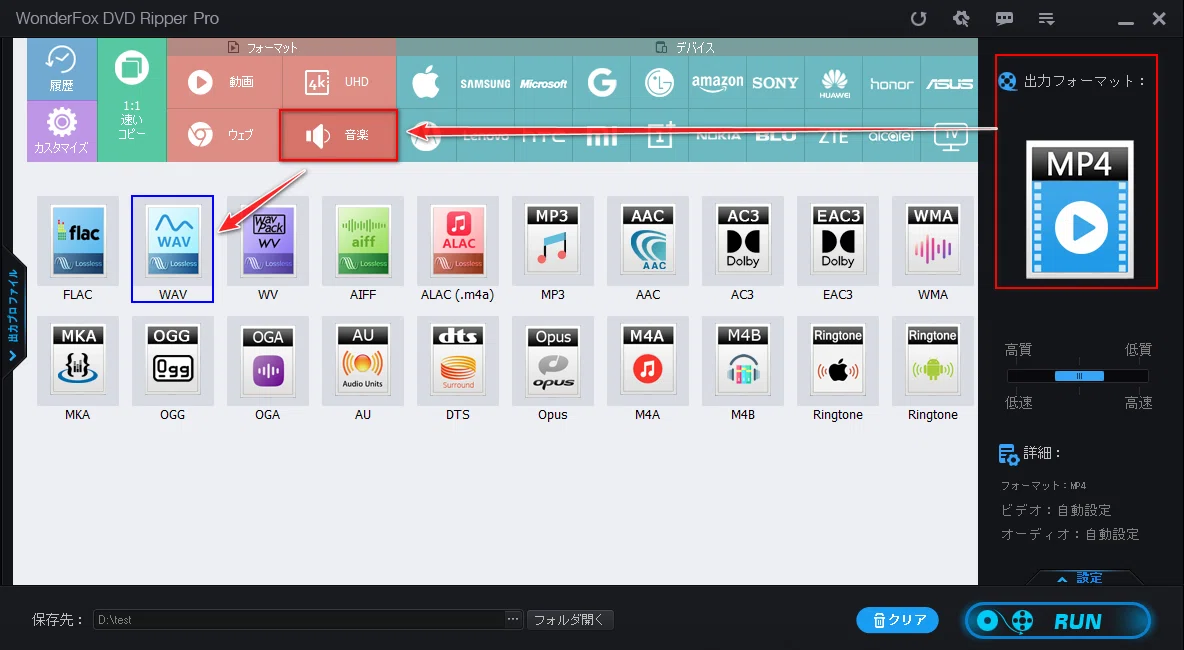Open the カスタマイズ customize section
This screenshot has height=650, width=1184.
[62, 131]
